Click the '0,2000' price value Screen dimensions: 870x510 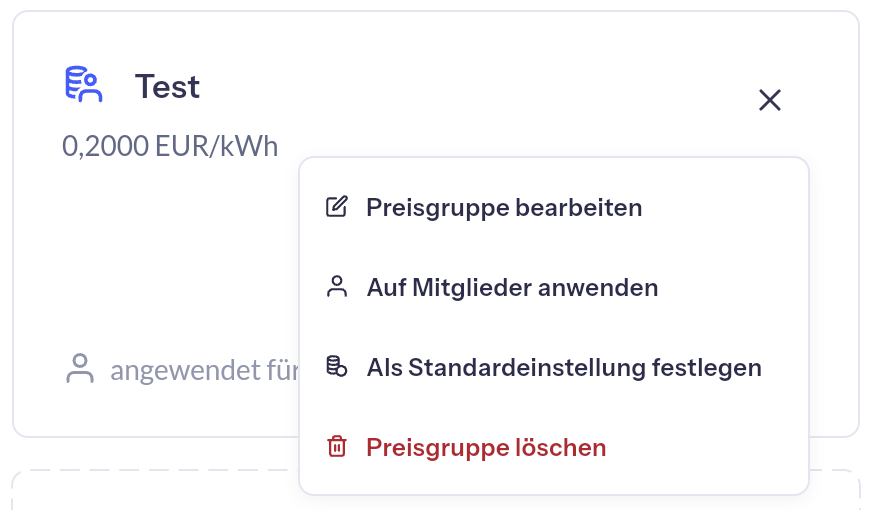[105, 146]
